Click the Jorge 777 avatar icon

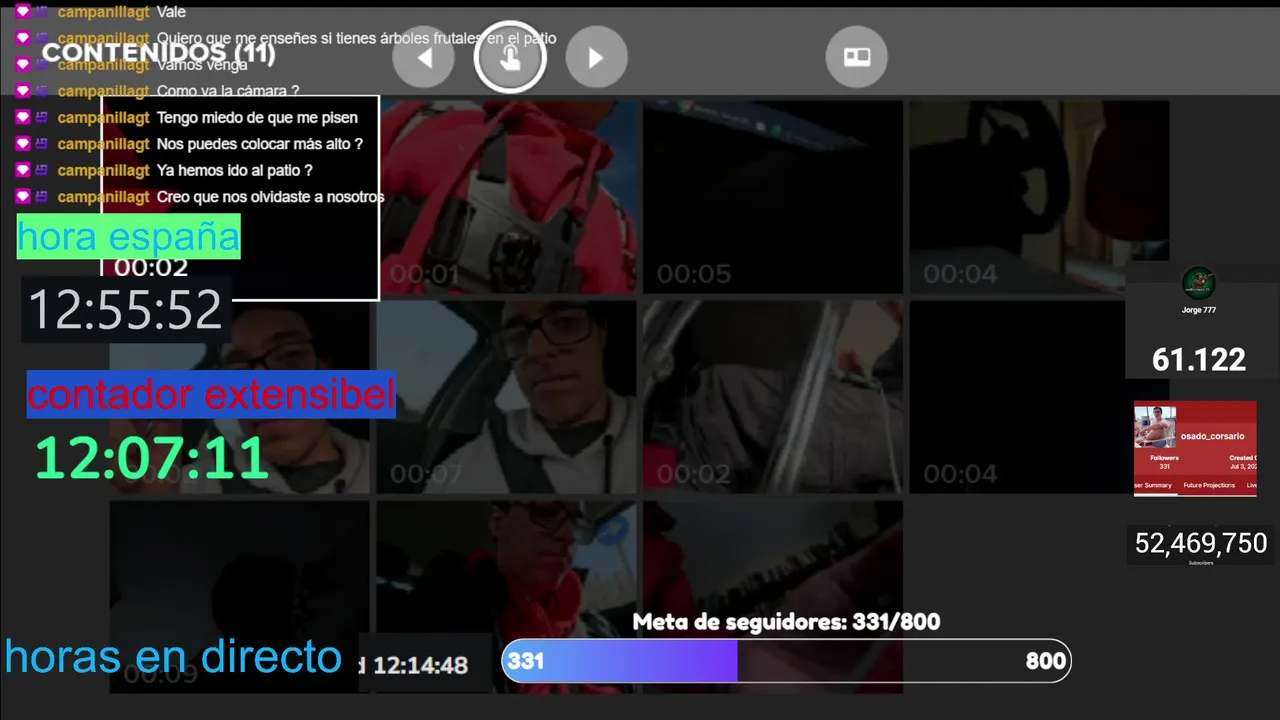(1198, 283)
